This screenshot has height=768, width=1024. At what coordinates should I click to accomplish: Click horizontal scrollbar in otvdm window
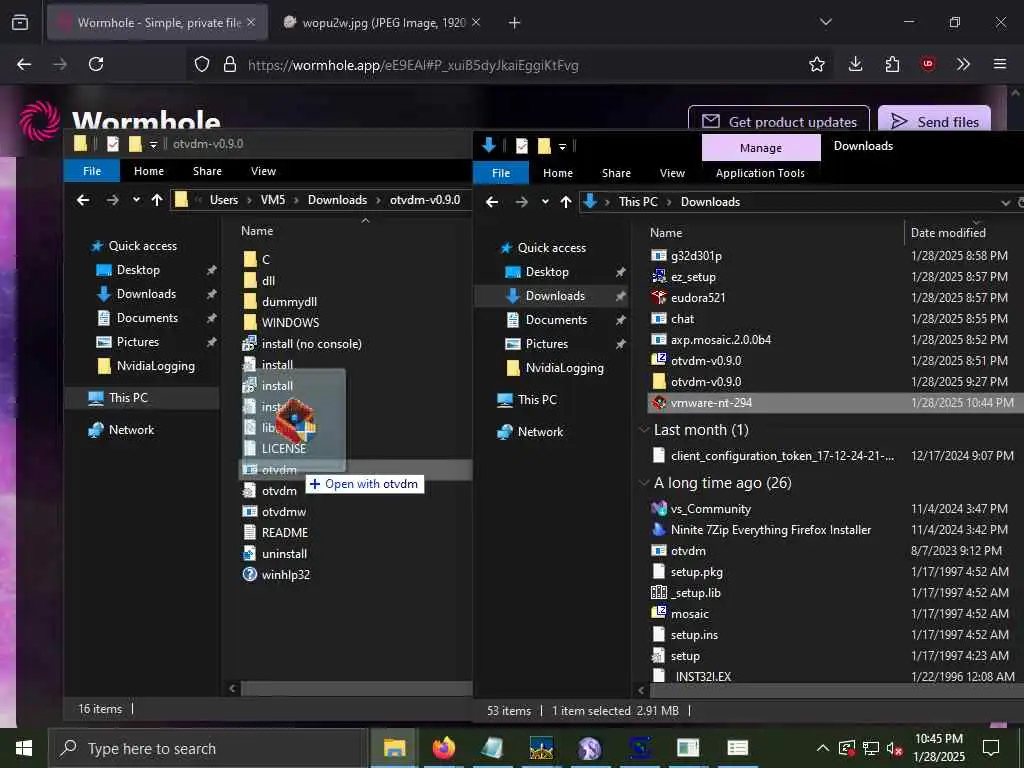pyautogui.click(x=356, y=688)
